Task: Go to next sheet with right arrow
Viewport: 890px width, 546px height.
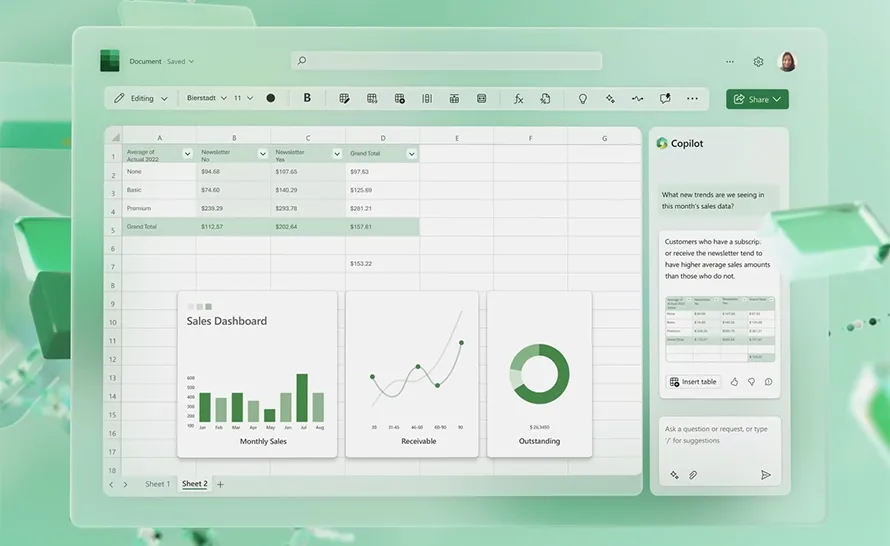Action: (x=125, y=485)
